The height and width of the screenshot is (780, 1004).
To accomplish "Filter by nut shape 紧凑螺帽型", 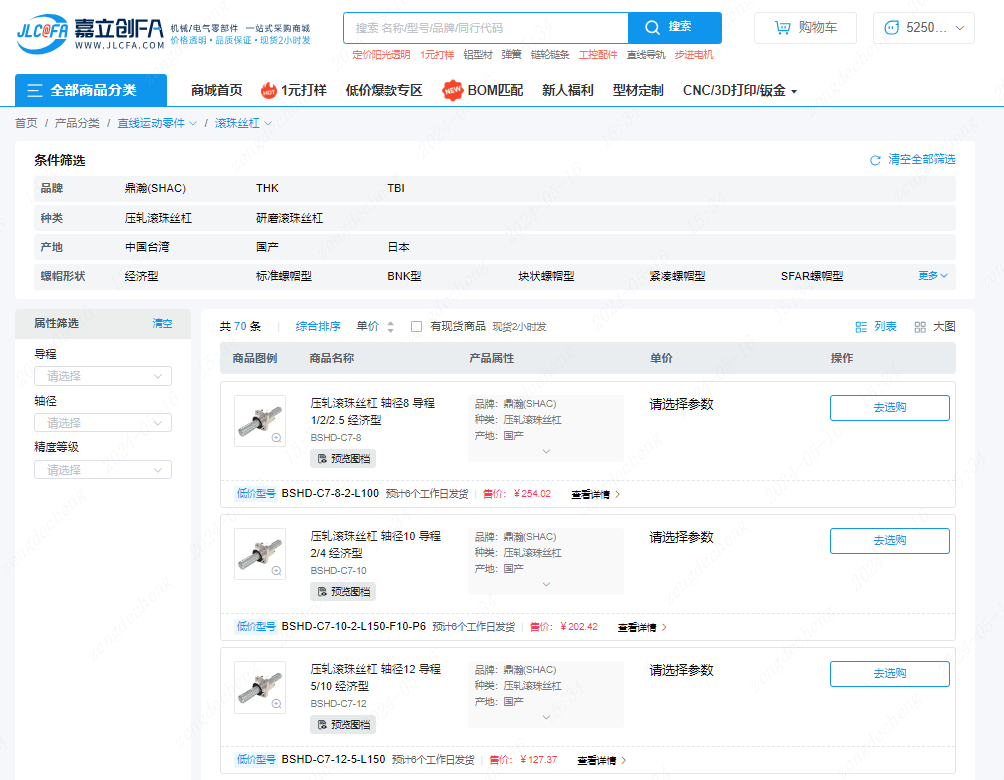I will point(677,276).
